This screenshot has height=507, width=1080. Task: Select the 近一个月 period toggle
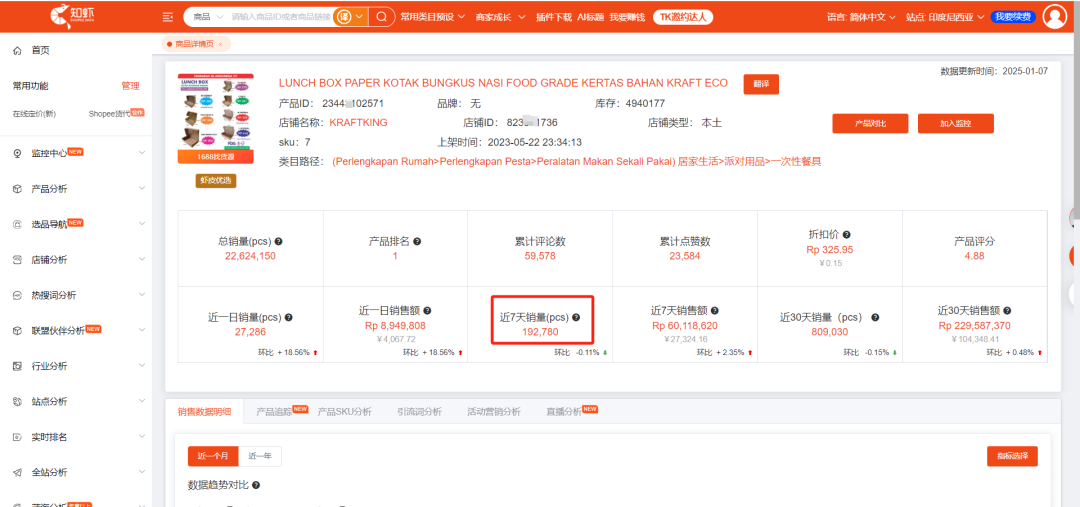[x=213, y=456]
